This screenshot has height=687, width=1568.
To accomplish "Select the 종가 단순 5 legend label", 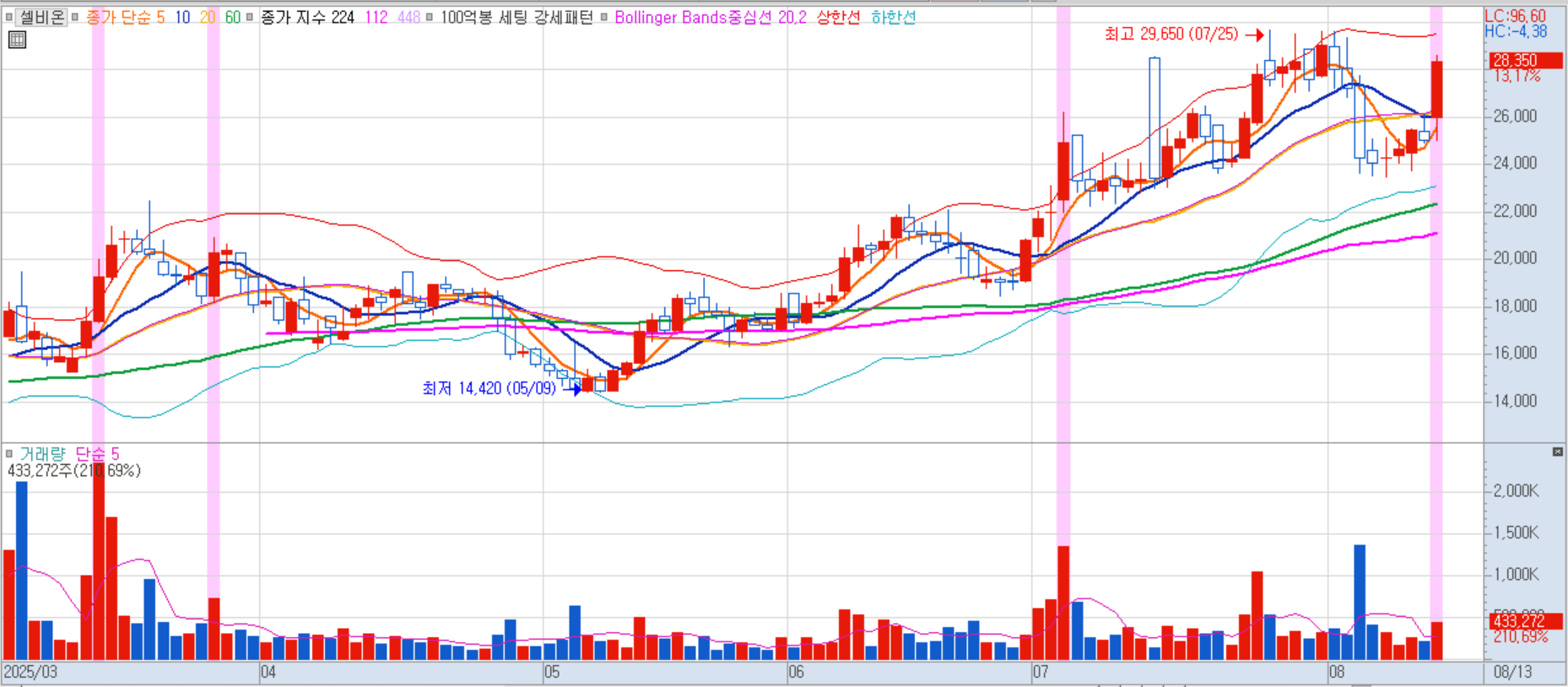I will (x=125, y=17).
